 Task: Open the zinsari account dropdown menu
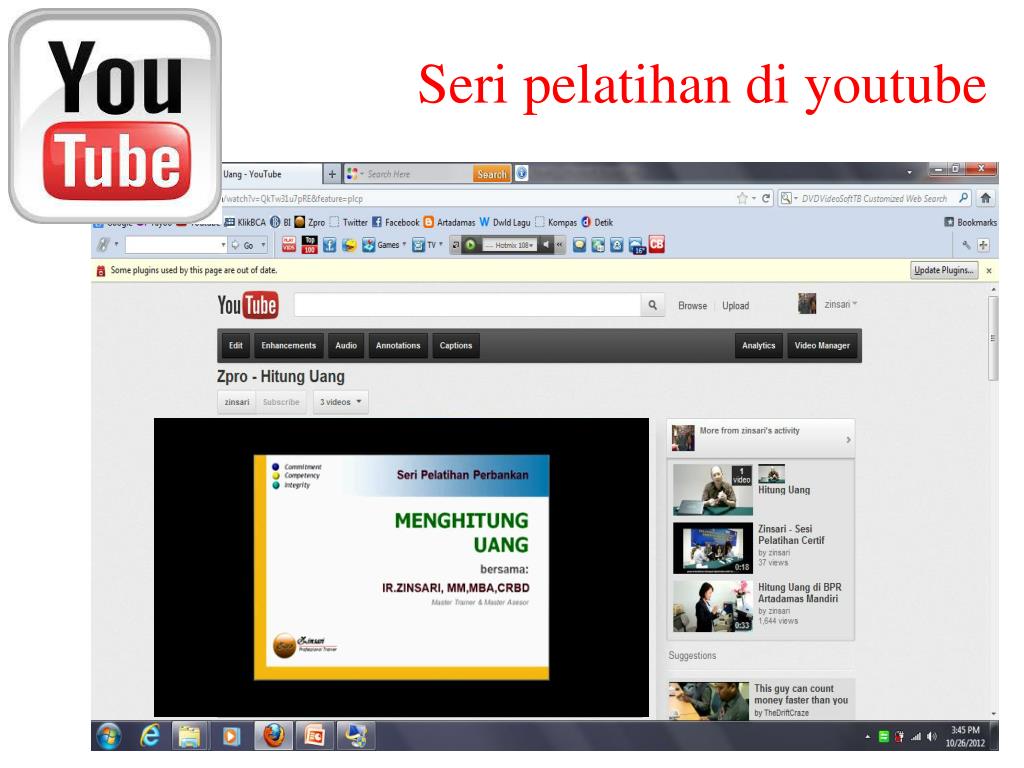[x=840, y=304]
